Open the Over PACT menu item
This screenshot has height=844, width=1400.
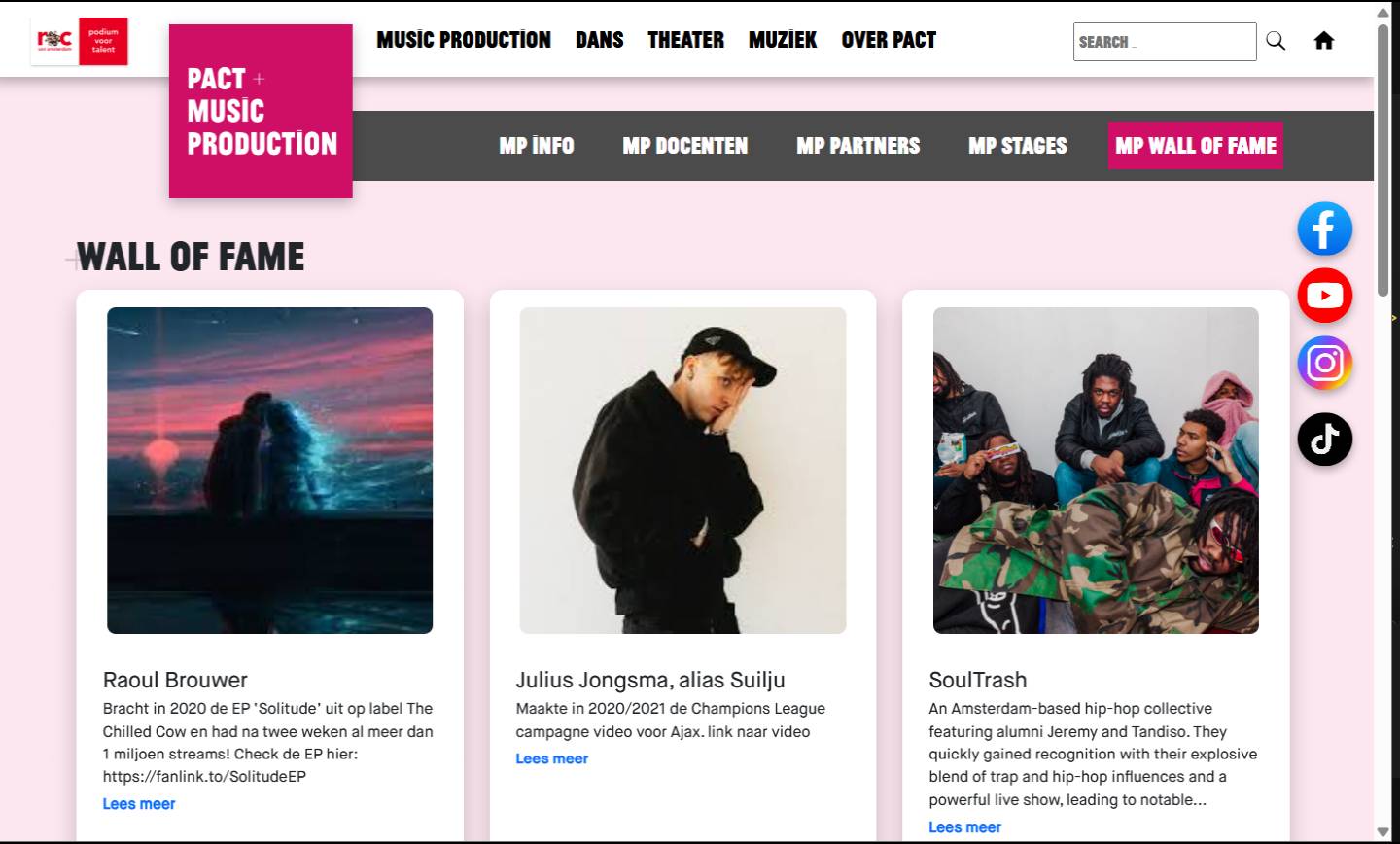tap(889, 40)
